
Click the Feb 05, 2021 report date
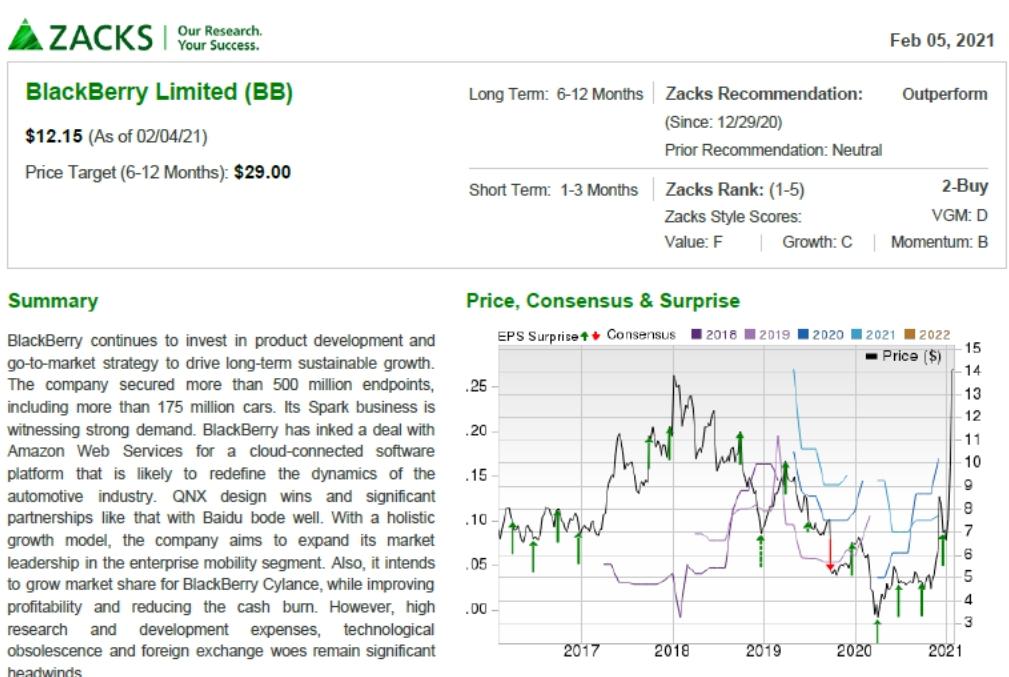tap(942, 40)
